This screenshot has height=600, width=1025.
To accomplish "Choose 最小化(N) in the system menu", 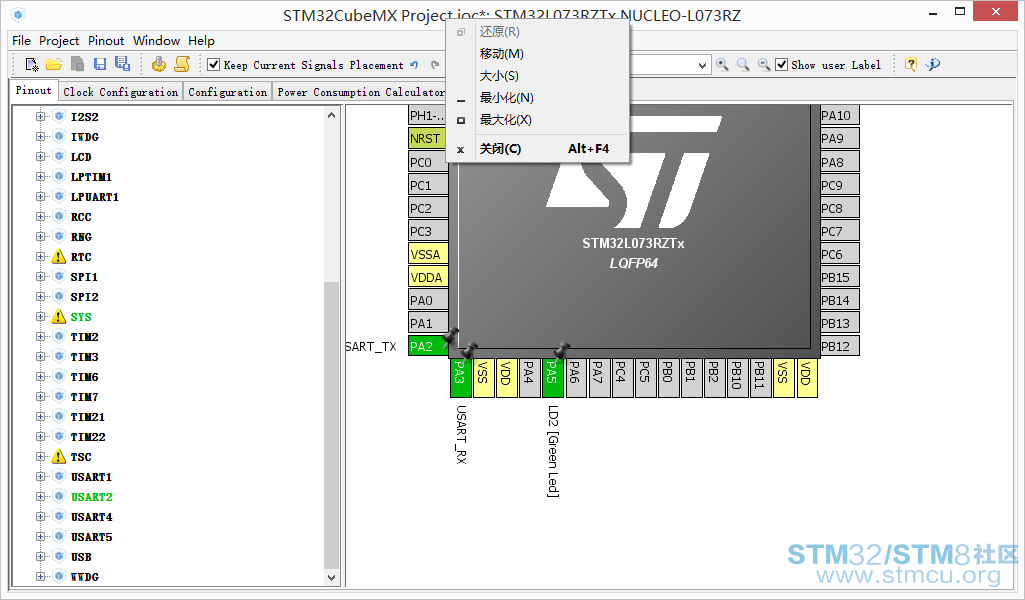I will [x=537, y=98].
